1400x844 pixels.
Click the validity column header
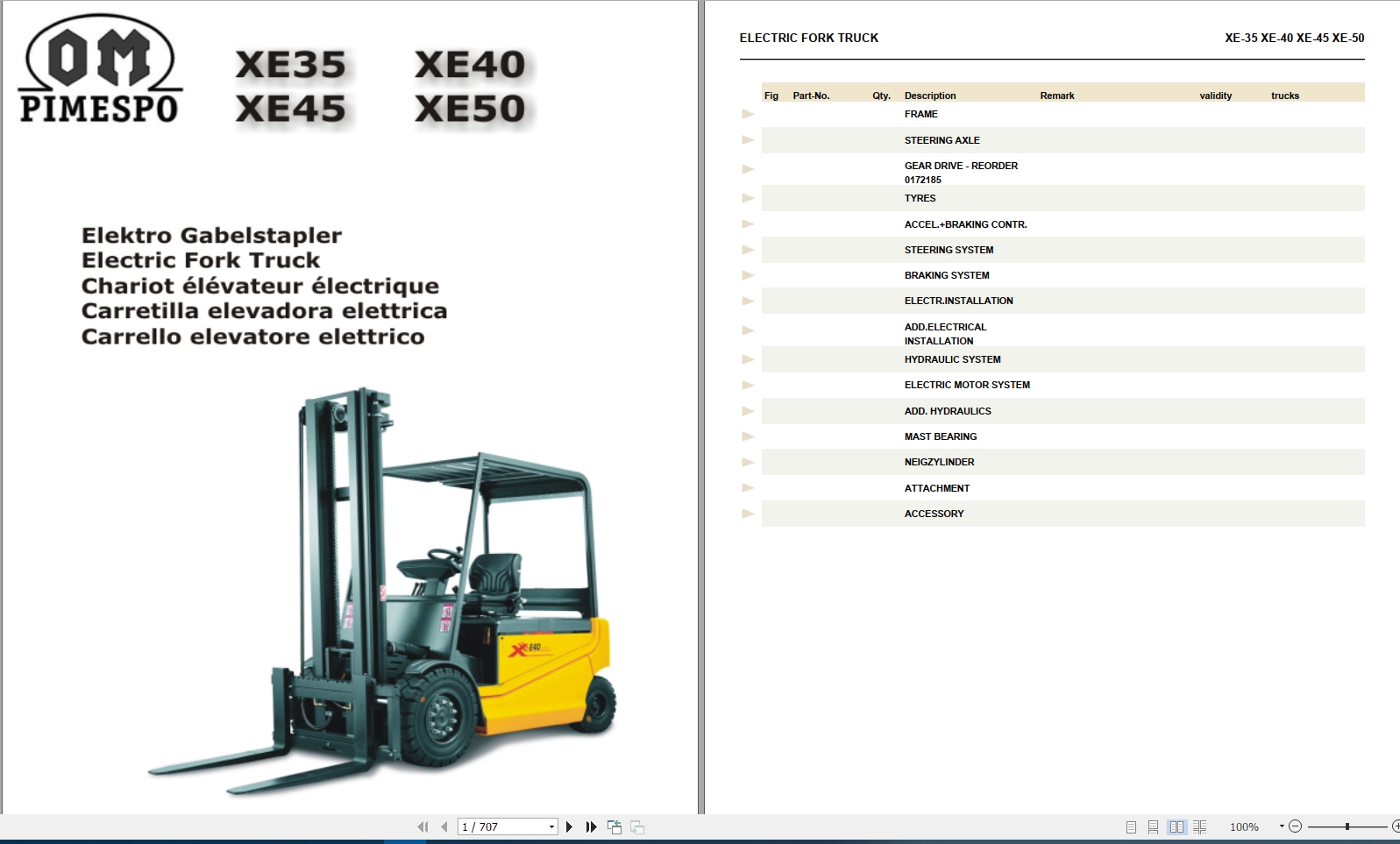pos(1215,96)
